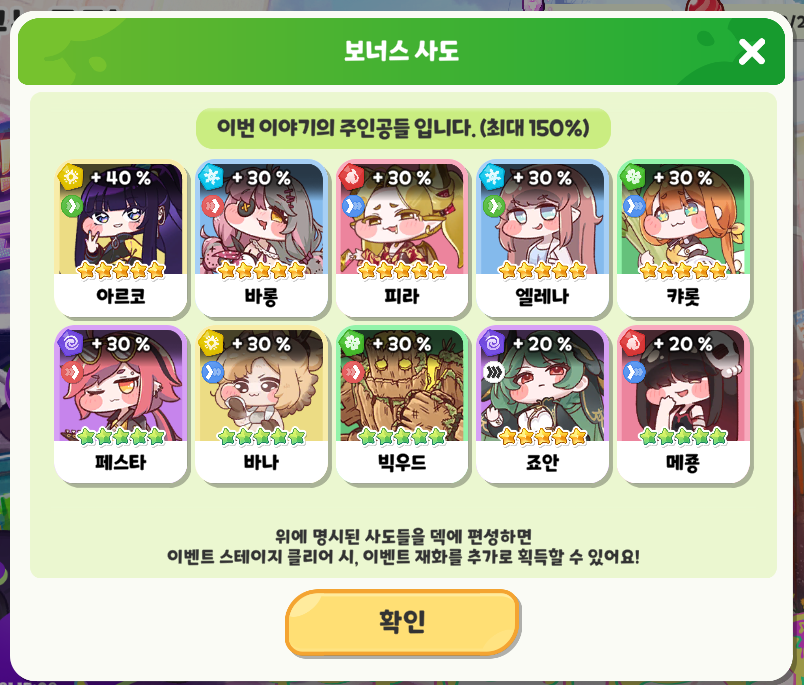Image resolution: width=804 pixels, height=685 pixels.
Task: Click the green leaf element icon on 캬롯
Action: coord(633,177)
